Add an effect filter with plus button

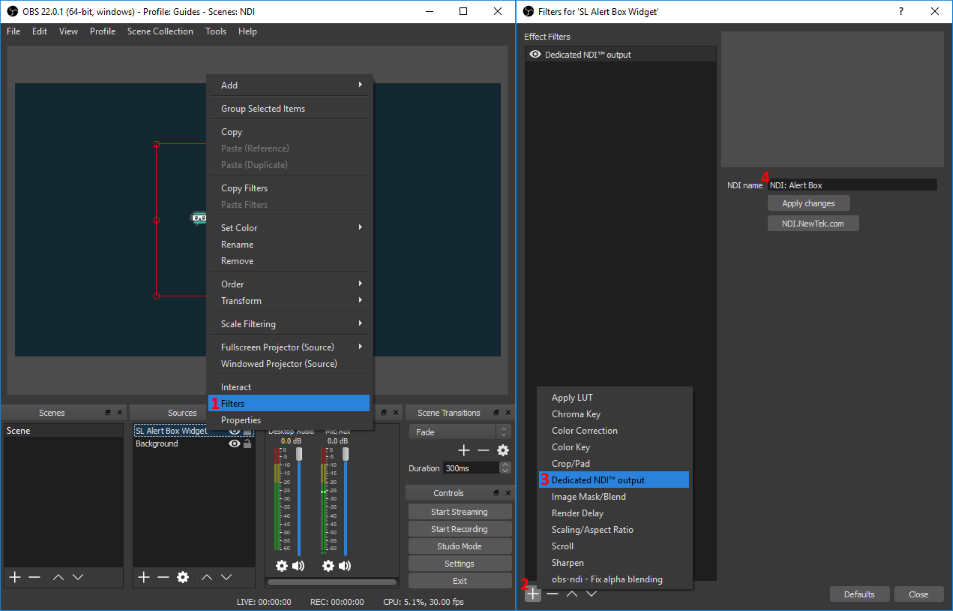[532, 593]
